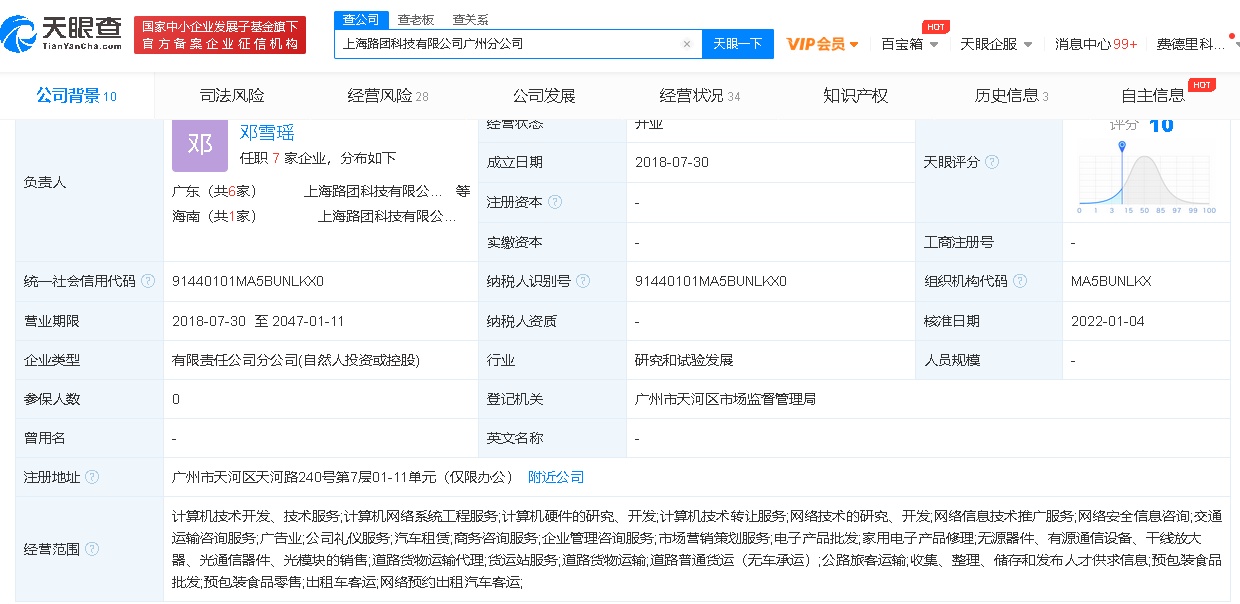Switch to the 查关系 search tab
The image size is (1240, 604).
tap(470, 19)
